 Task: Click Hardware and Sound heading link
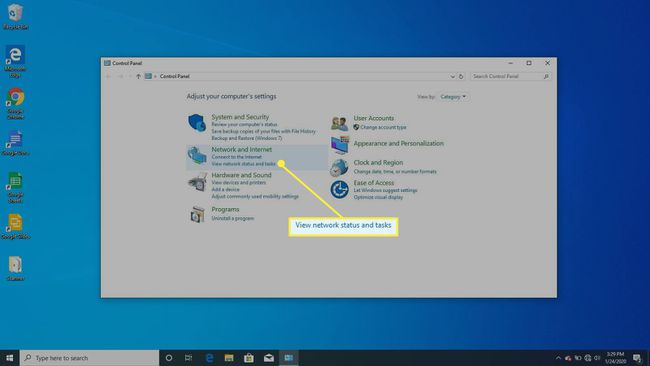click(x=241, y=175)
